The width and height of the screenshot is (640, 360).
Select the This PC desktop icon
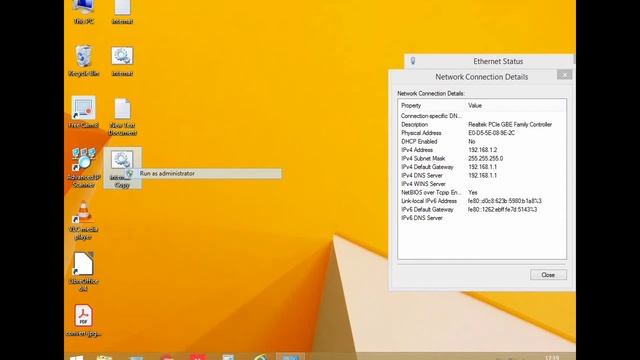click(x=84, y=11)
